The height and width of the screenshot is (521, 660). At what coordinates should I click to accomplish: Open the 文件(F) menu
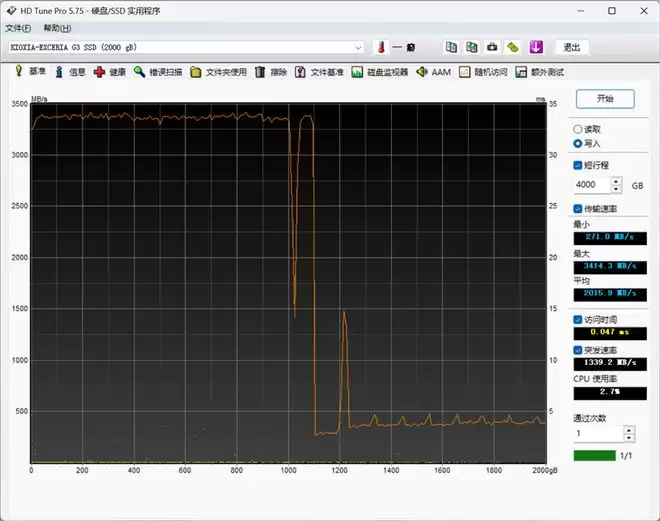19,28
